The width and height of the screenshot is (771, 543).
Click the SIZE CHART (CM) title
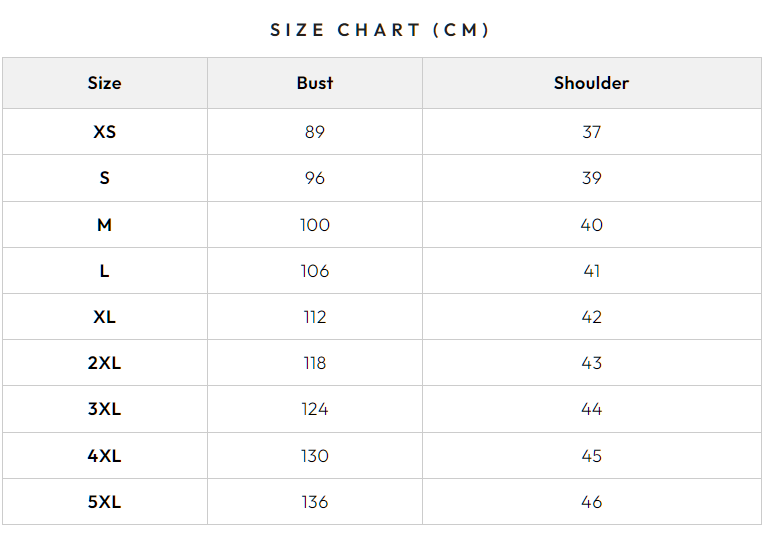(380, 30)
